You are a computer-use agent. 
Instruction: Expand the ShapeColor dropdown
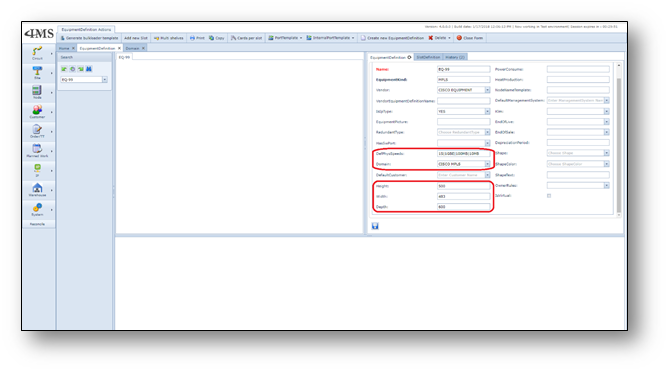pos(606,164)
